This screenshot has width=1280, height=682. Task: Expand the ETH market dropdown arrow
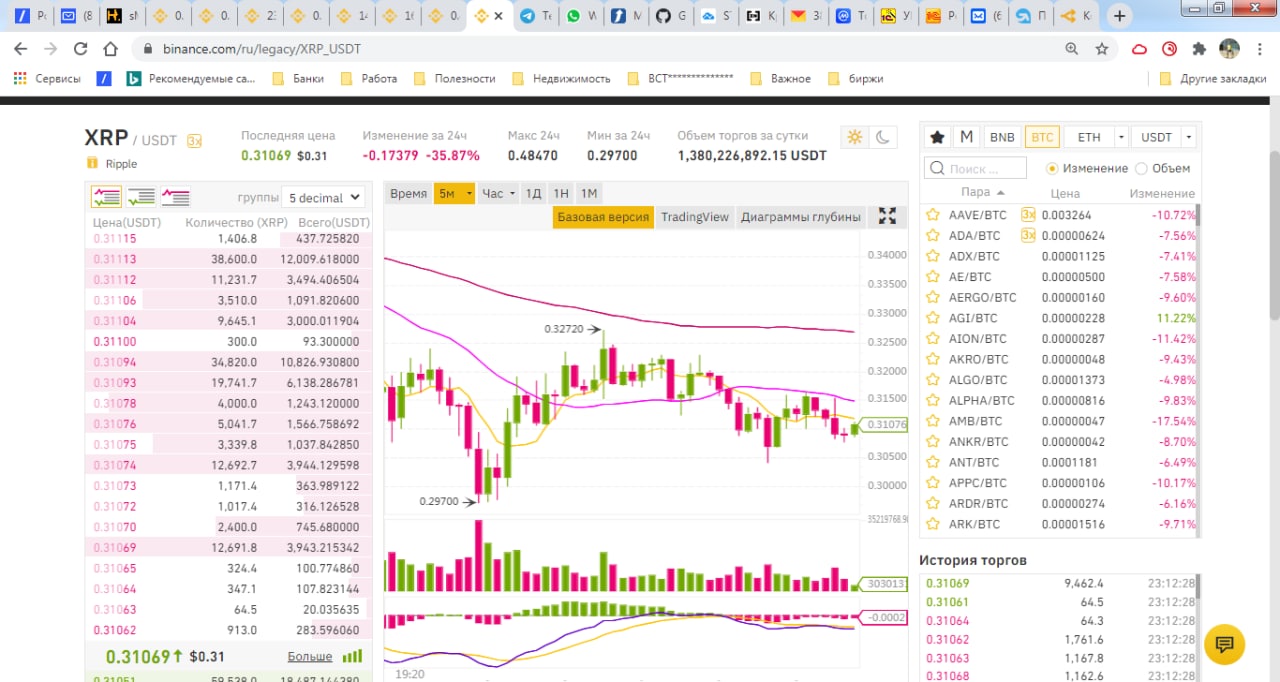click(x=1122, y=137)
